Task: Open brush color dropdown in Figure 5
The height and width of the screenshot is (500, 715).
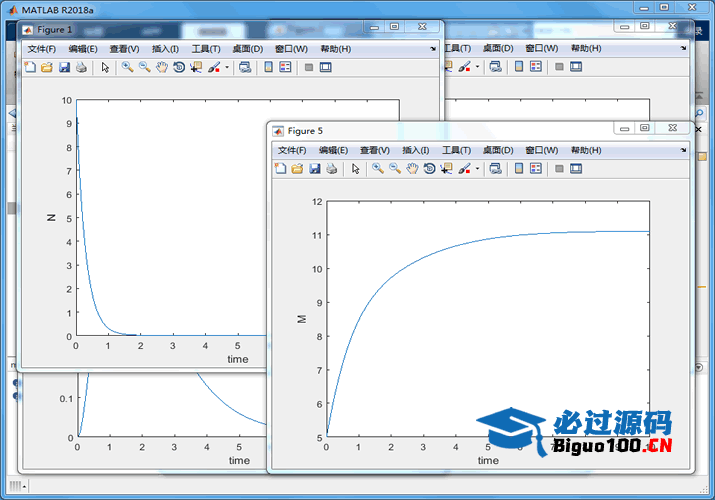Action: coord(477,169)
